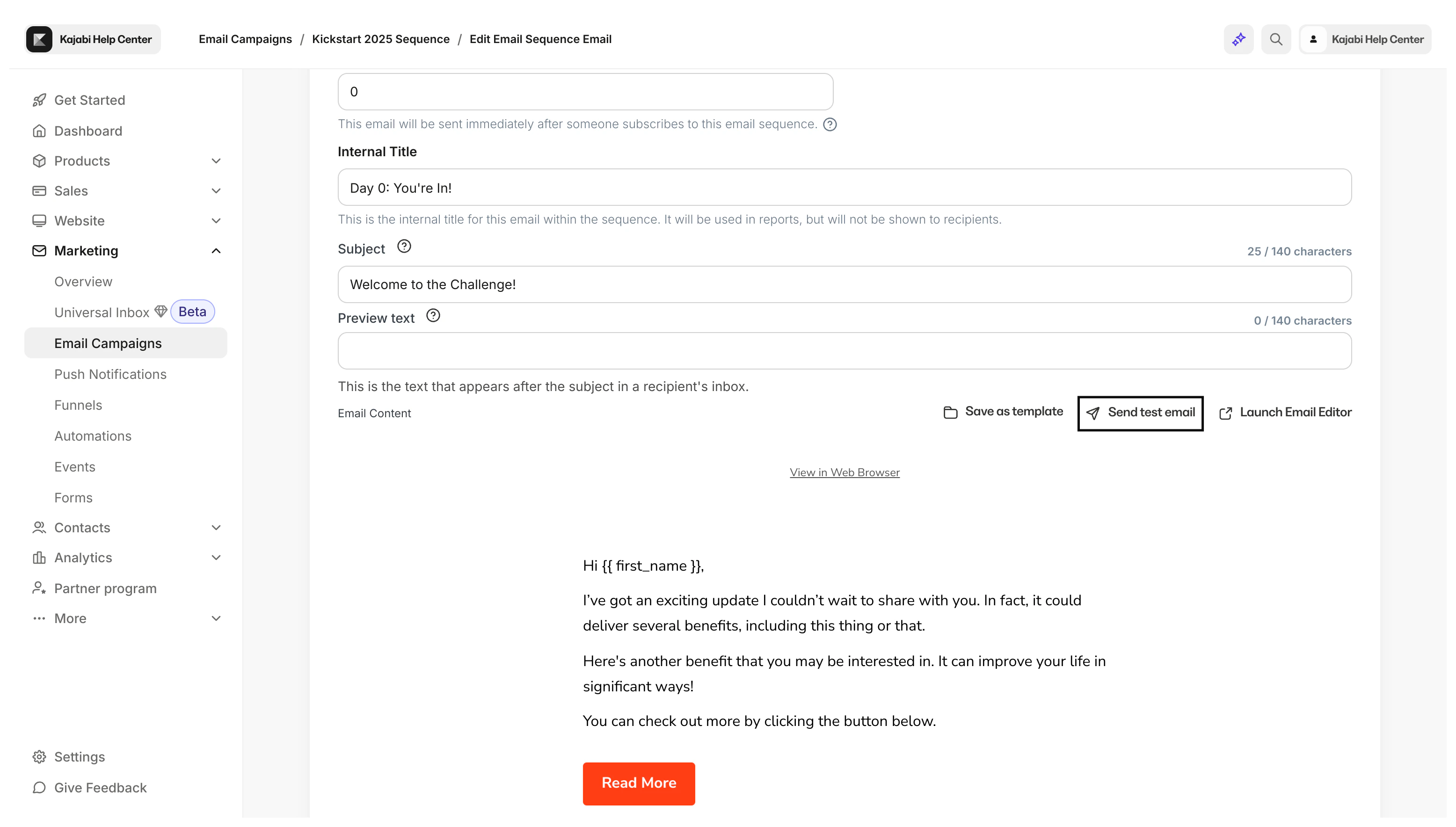The width and height of the screenshot is (1456, 827).
Task: Select the paper plane Send test email icon
Action: coord(1093,413)
